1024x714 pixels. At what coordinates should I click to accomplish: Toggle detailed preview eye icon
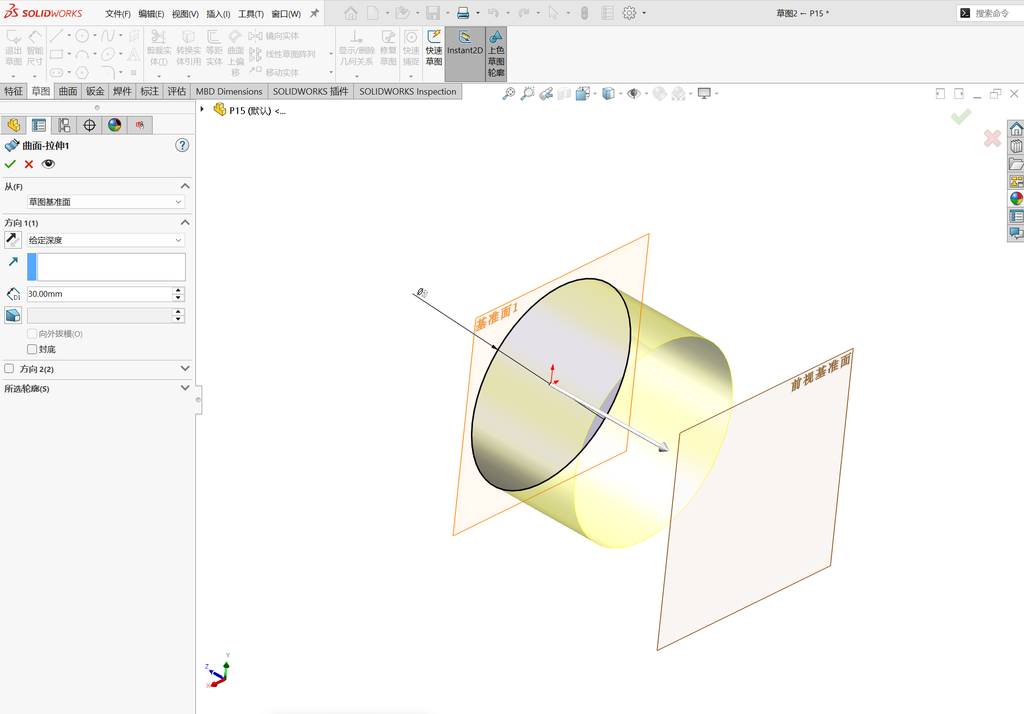[48, 164]
